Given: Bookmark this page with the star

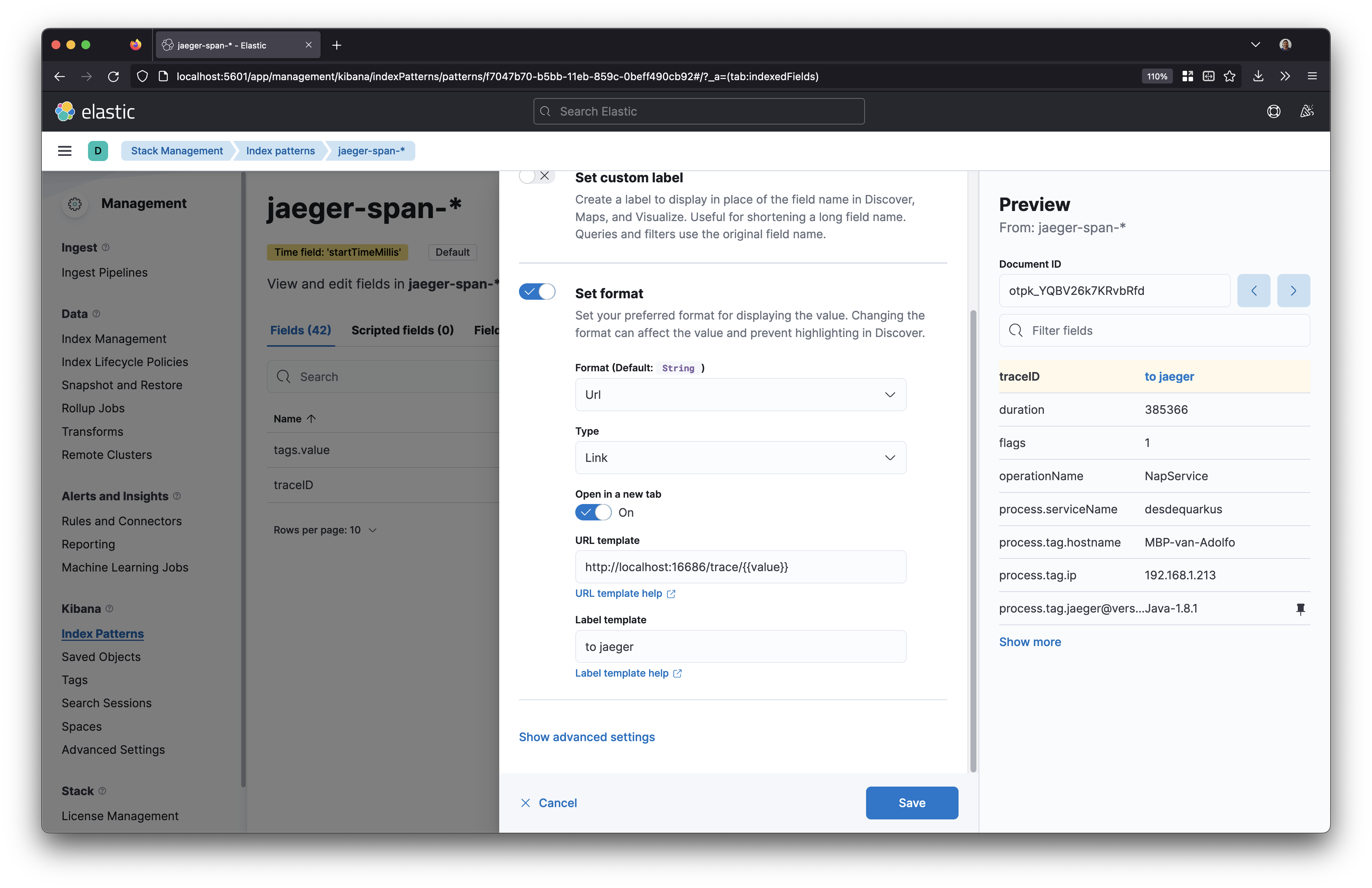Looking at the screenshot, I should [1230, 76].
